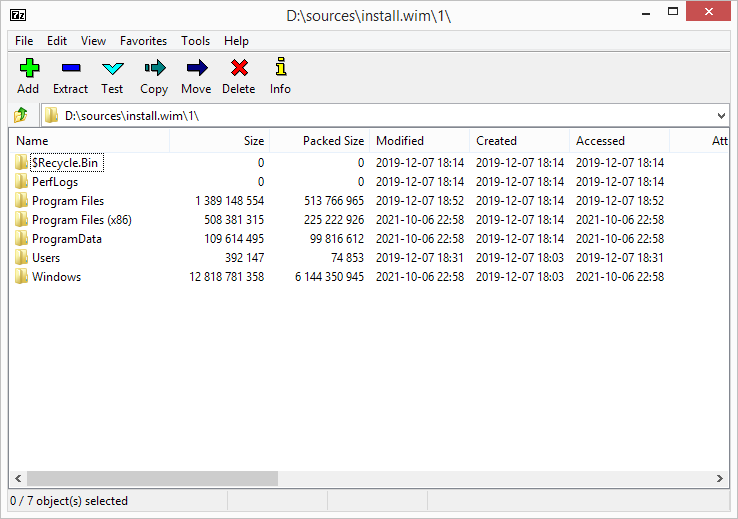
Task: Click Users packed size 74 853
Action: click(x=347, y=258)
